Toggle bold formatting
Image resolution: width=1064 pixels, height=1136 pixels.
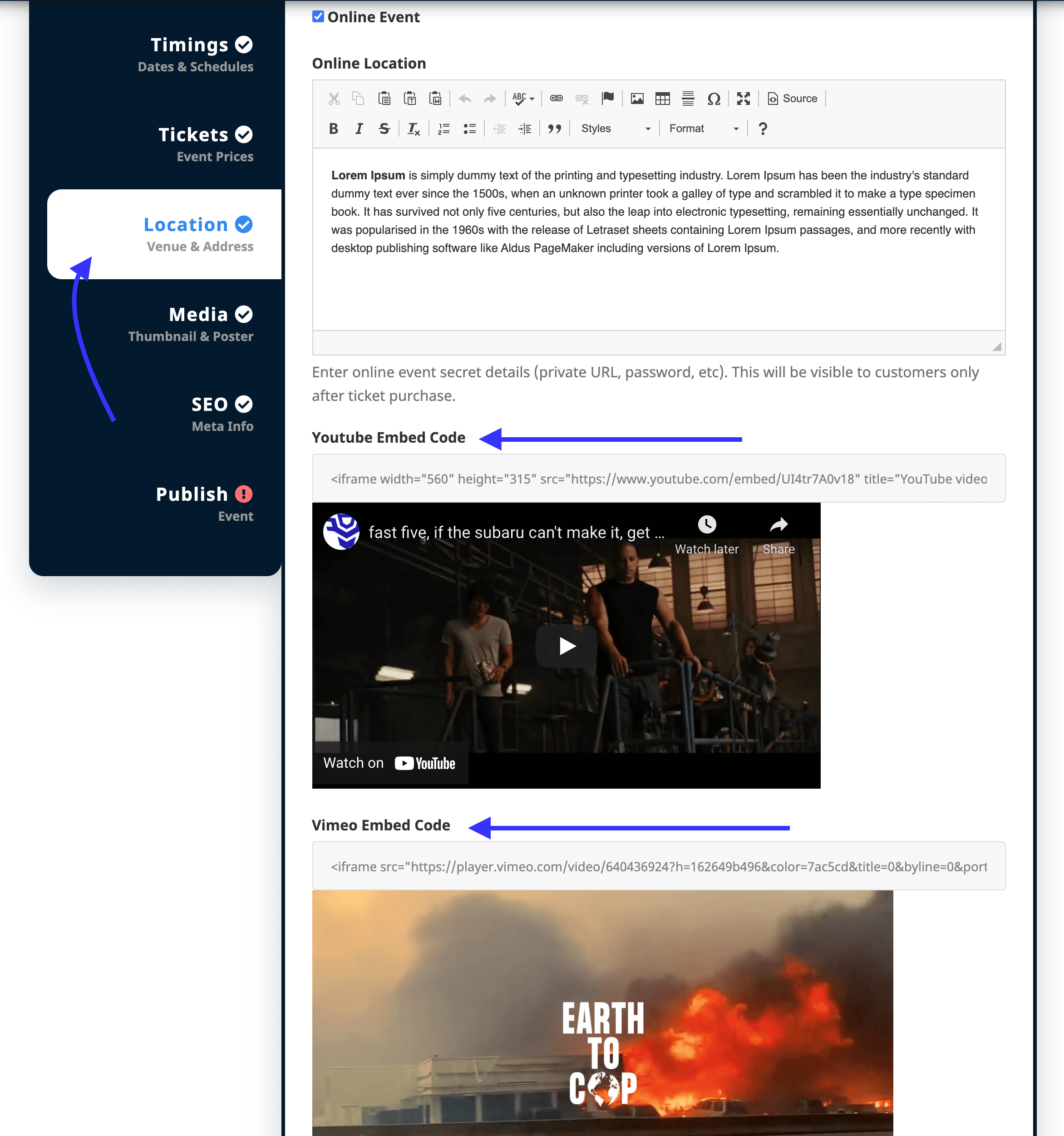click(333, 128)
